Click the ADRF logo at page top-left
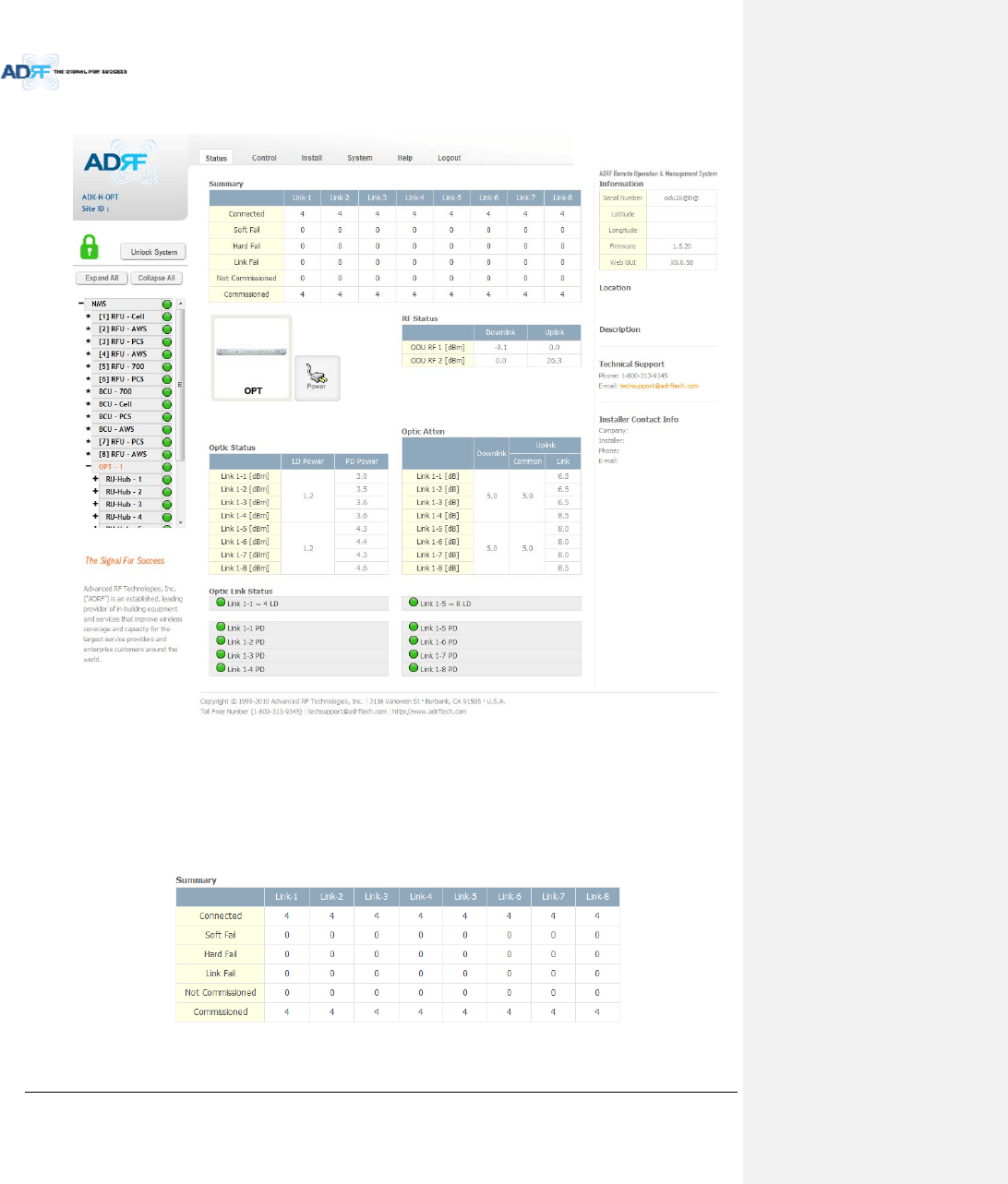The image size is (1008, 1184). (63, 70)
